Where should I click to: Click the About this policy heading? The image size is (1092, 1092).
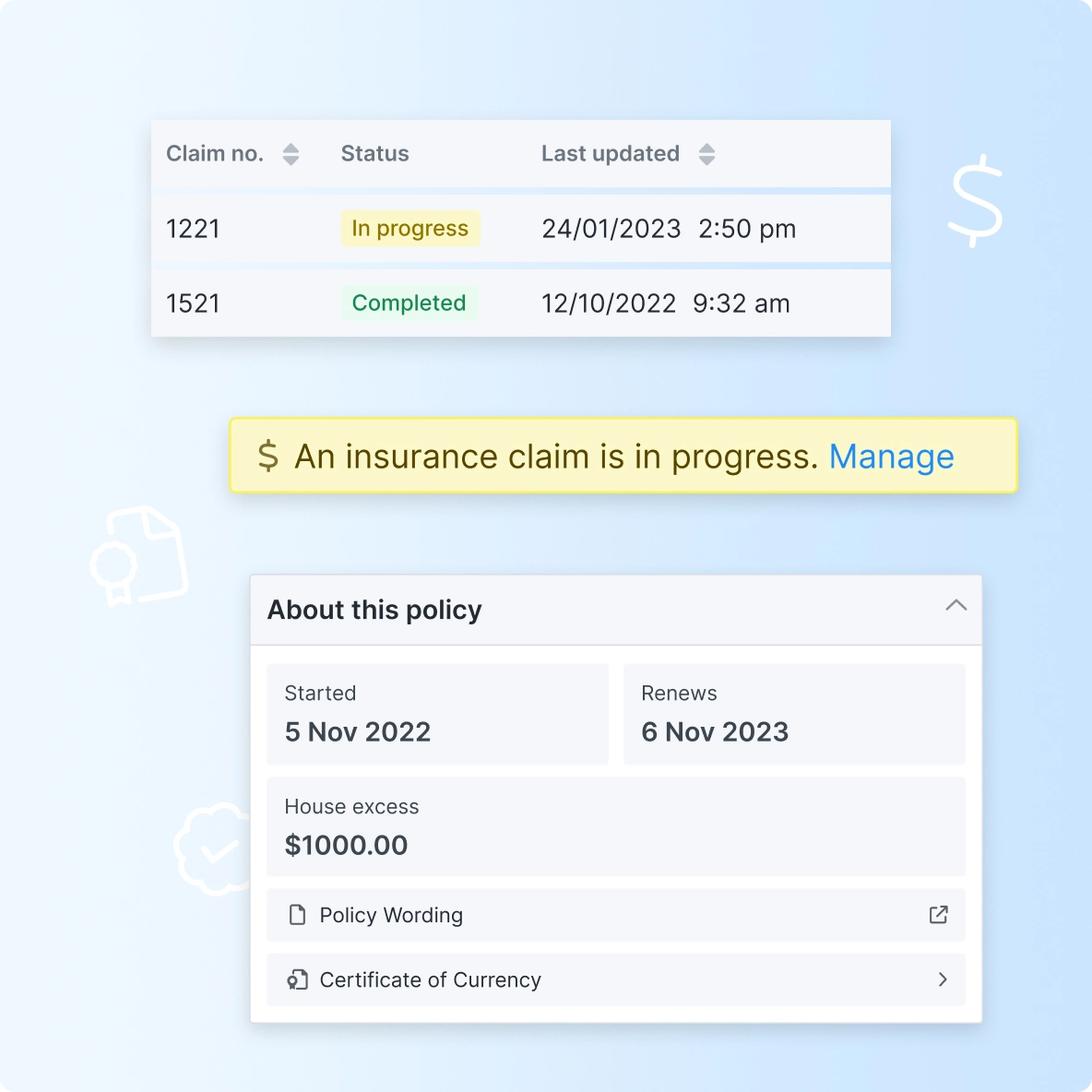pos(374,610)
